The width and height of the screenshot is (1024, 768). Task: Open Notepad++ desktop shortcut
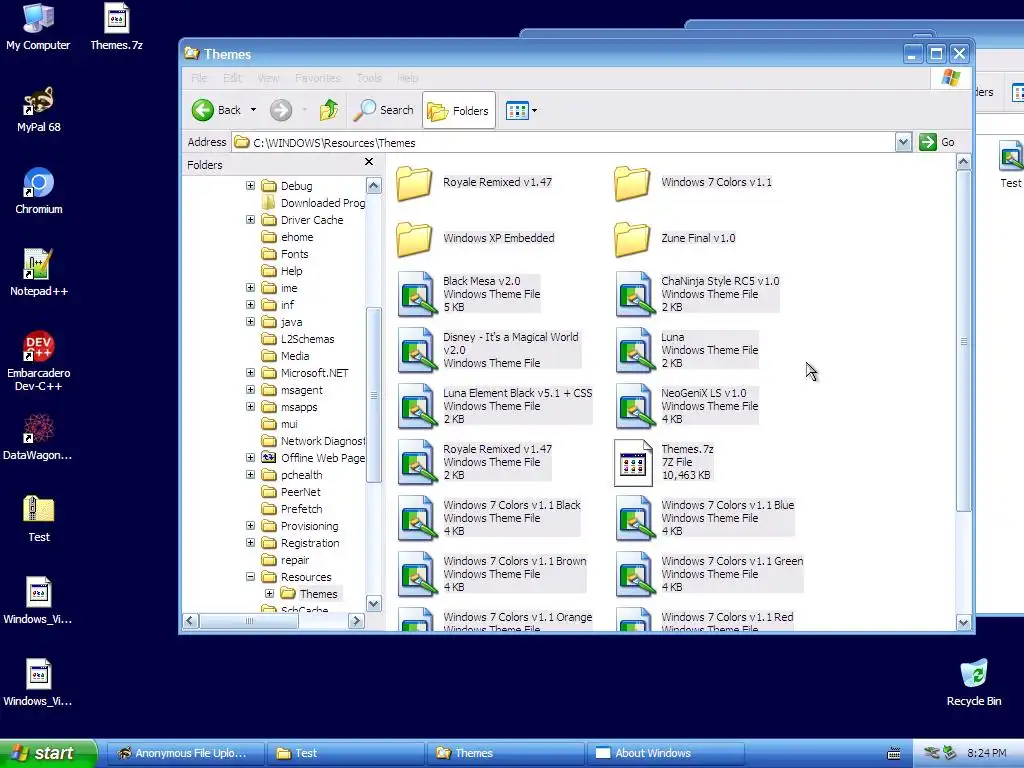(x=39, y=273)
